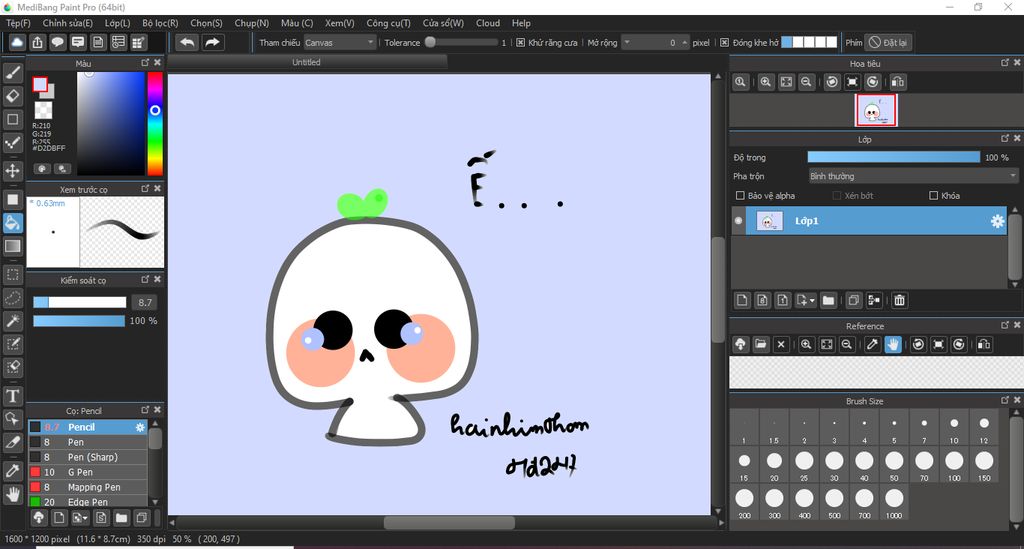Select the Bucket fill tool
This screenshot has width=1024, height=549.
point(12,223)
